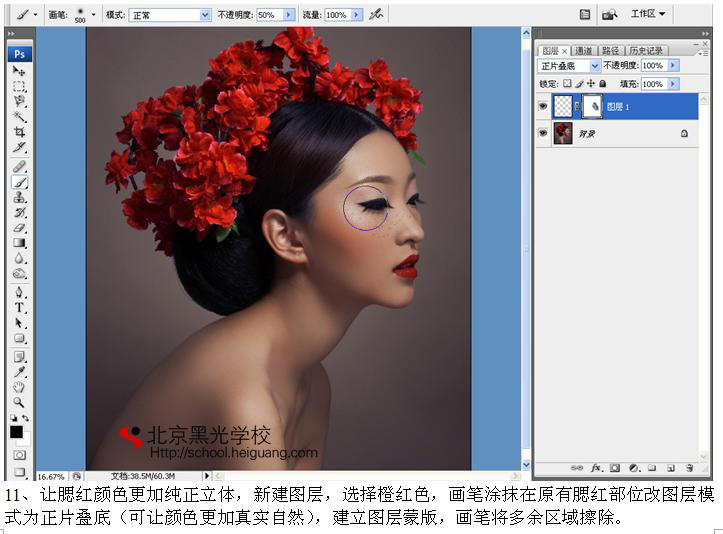Image resolution: width=723 pixels, height=534 pixels.
Task: Toggle link between layer and mask
Action: point(577,107)
